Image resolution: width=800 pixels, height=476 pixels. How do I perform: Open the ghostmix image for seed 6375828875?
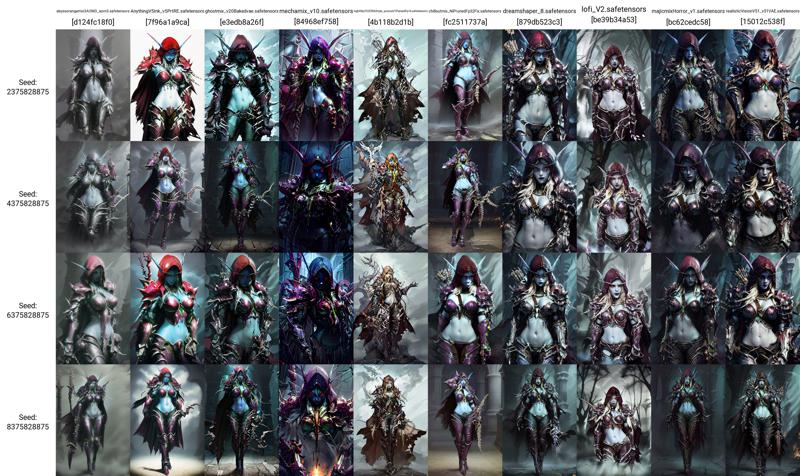242,308
